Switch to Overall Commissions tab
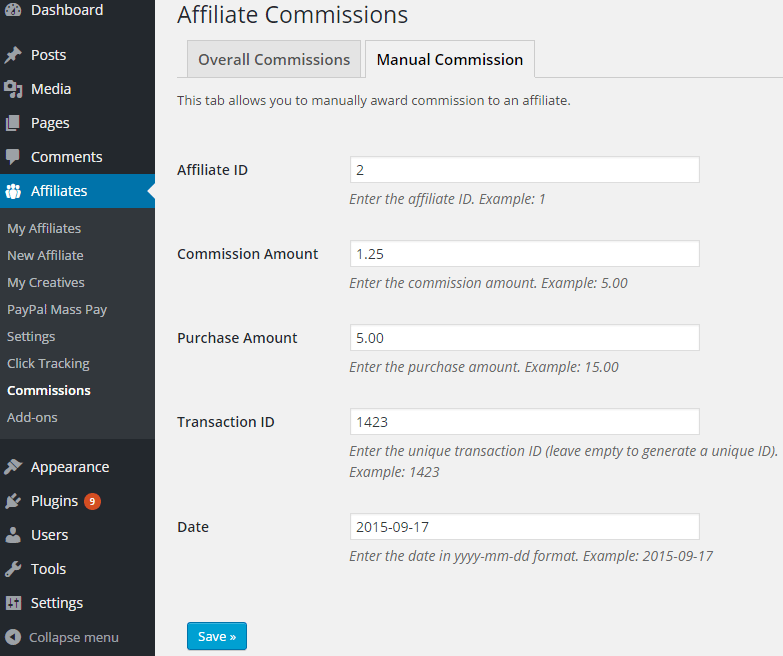This screenshot has height=656, width=783. pos(274,59)
